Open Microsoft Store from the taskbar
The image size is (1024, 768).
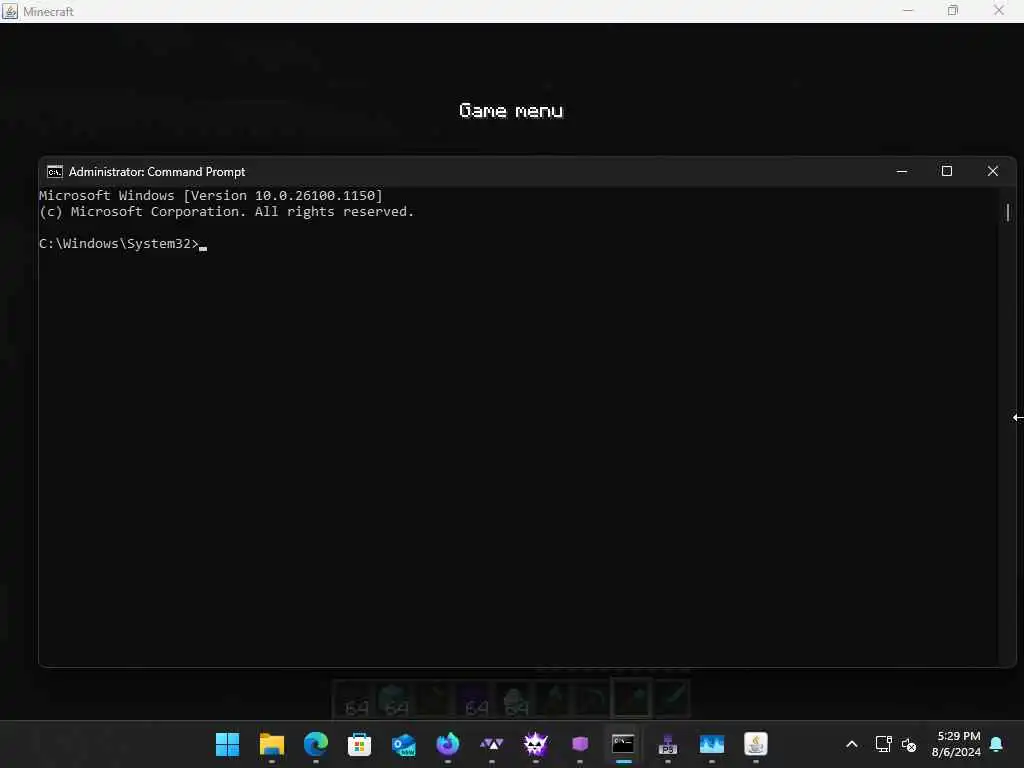click(359, 744)
